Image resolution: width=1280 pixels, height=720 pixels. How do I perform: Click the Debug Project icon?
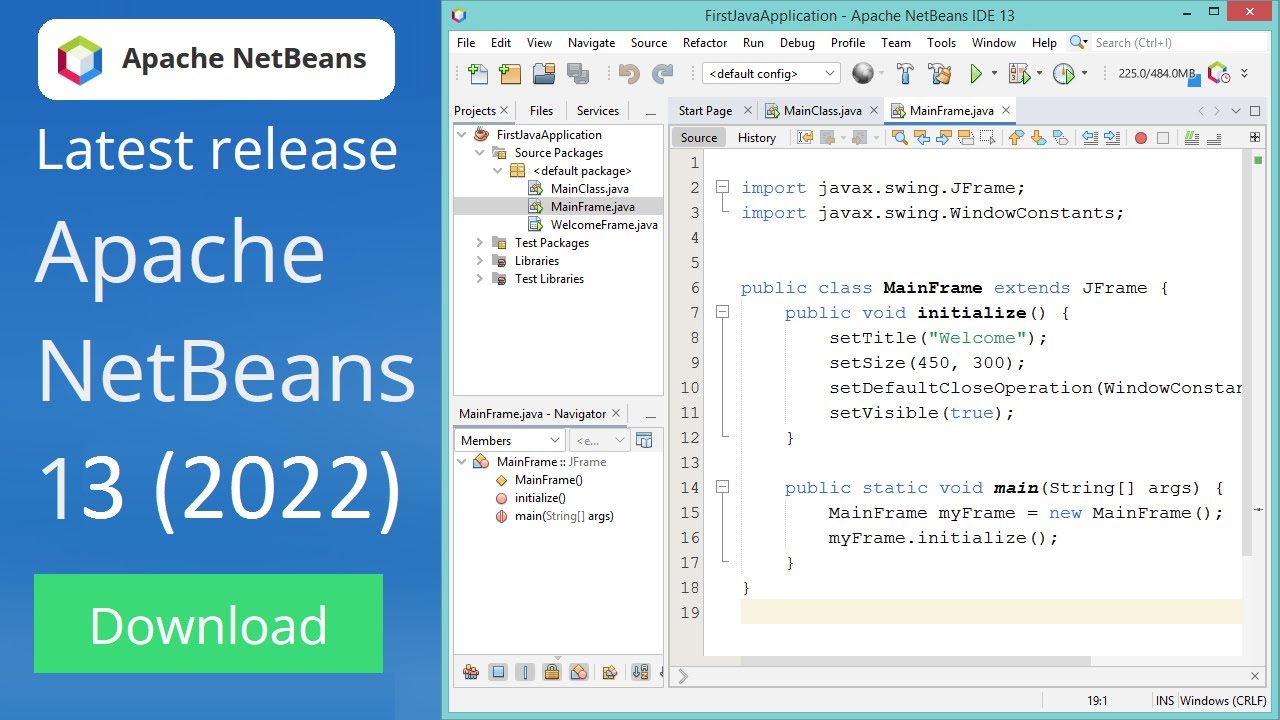click(x=1019, y=73)
